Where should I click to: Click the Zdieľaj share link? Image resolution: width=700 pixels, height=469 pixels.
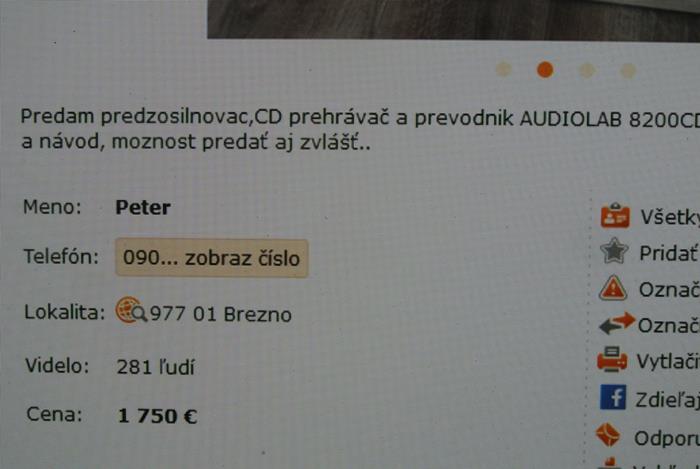[667, 400]
